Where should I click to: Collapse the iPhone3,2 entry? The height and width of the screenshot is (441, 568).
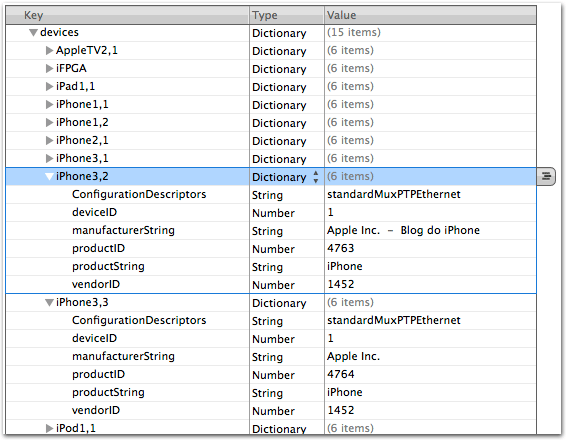(49, 176)
